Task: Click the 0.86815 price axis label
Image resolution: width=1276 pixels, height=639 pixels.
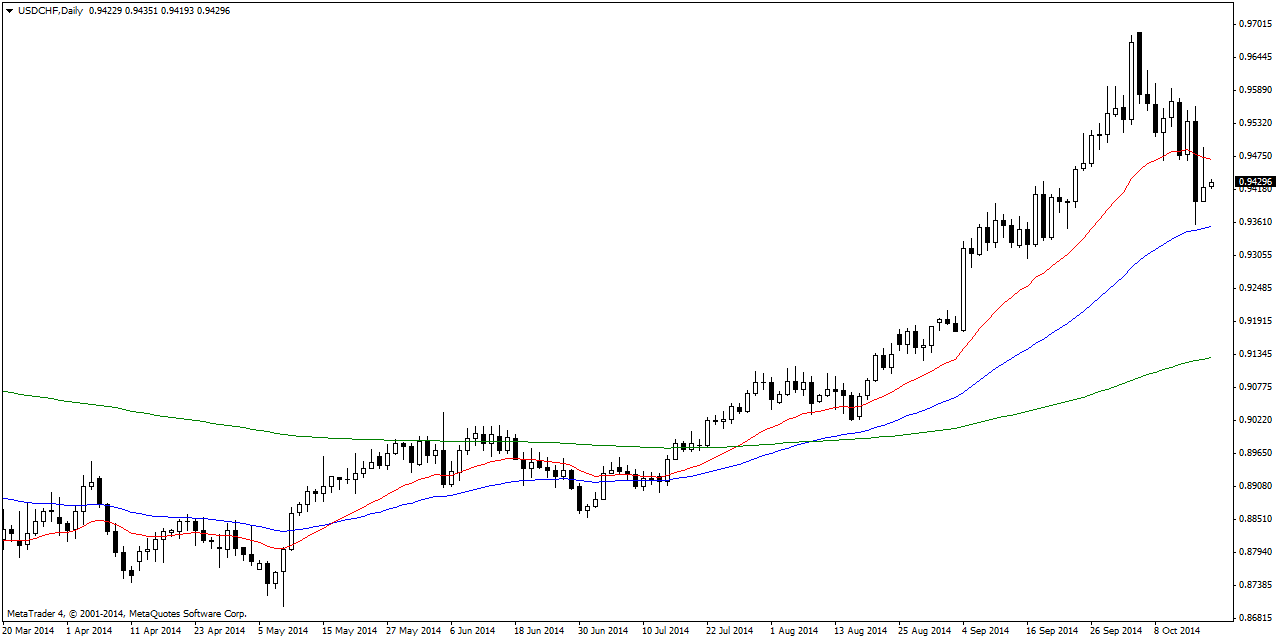Action: point(1253,617)
